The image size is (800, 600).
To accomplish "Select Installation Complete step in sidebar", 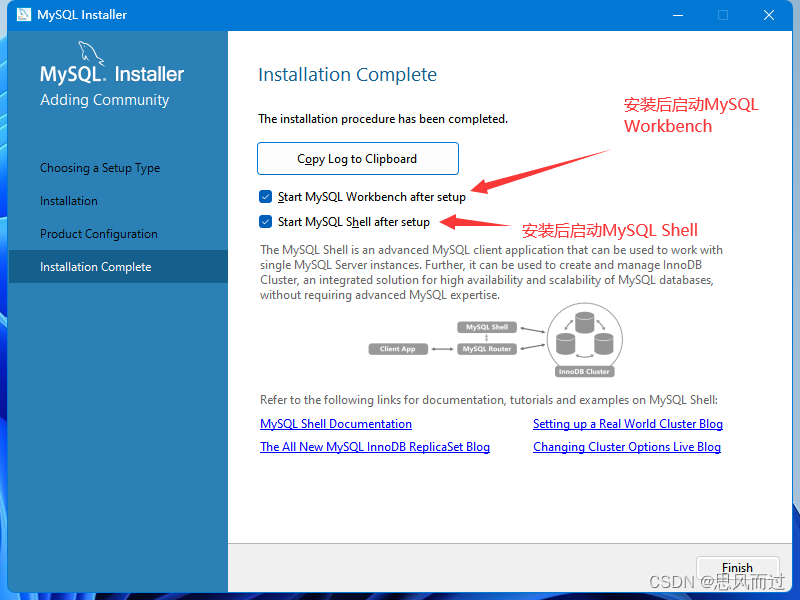I will (x=118, y=266).
